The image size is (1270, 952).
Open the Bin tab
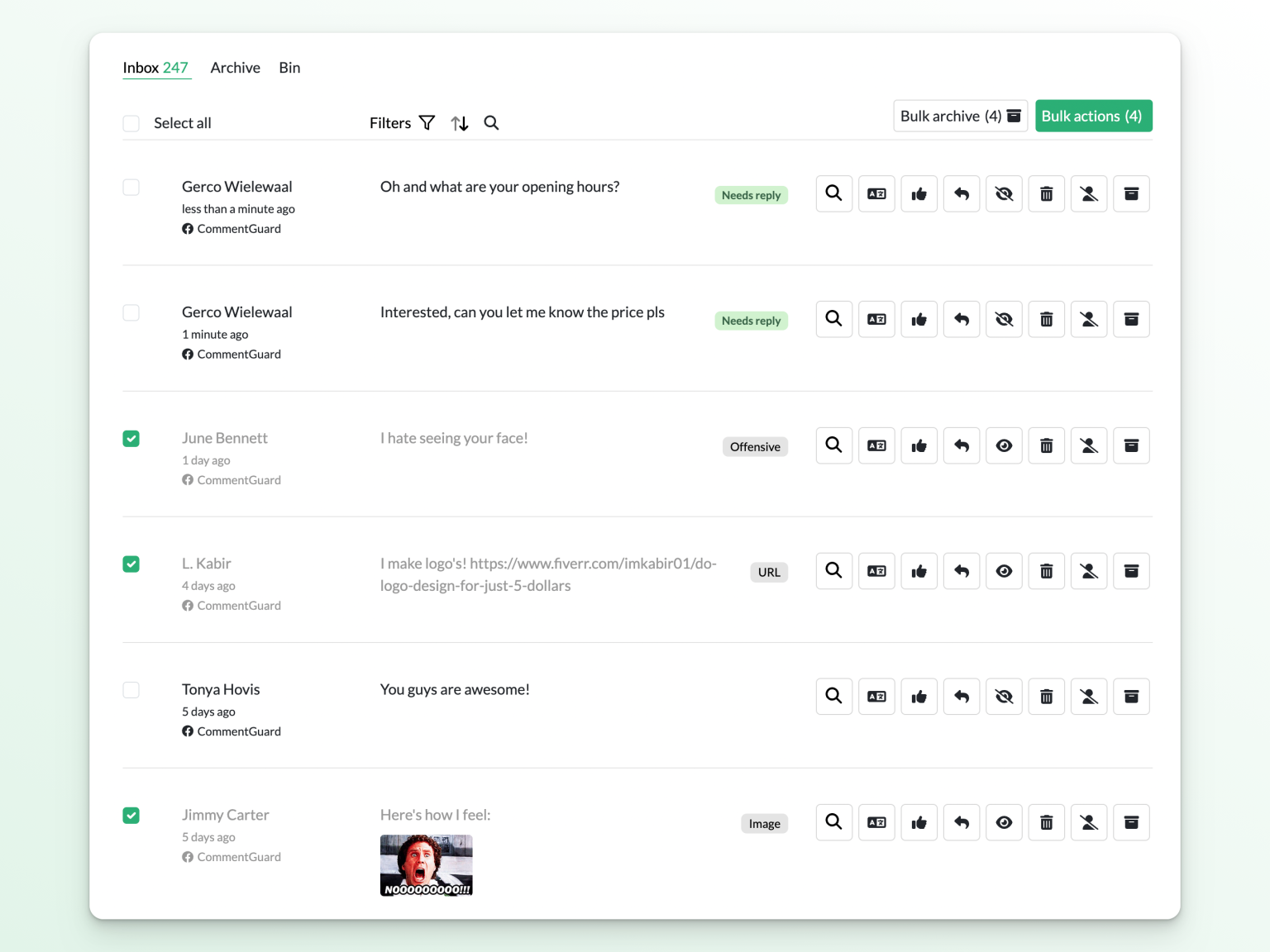coord(289,68)
